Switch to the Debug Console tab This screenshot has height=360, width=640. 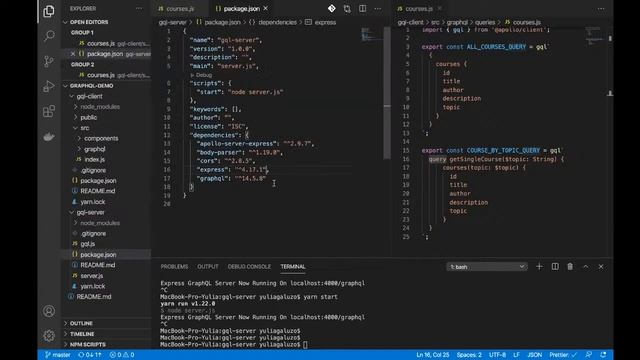click(x=249, y=267)
